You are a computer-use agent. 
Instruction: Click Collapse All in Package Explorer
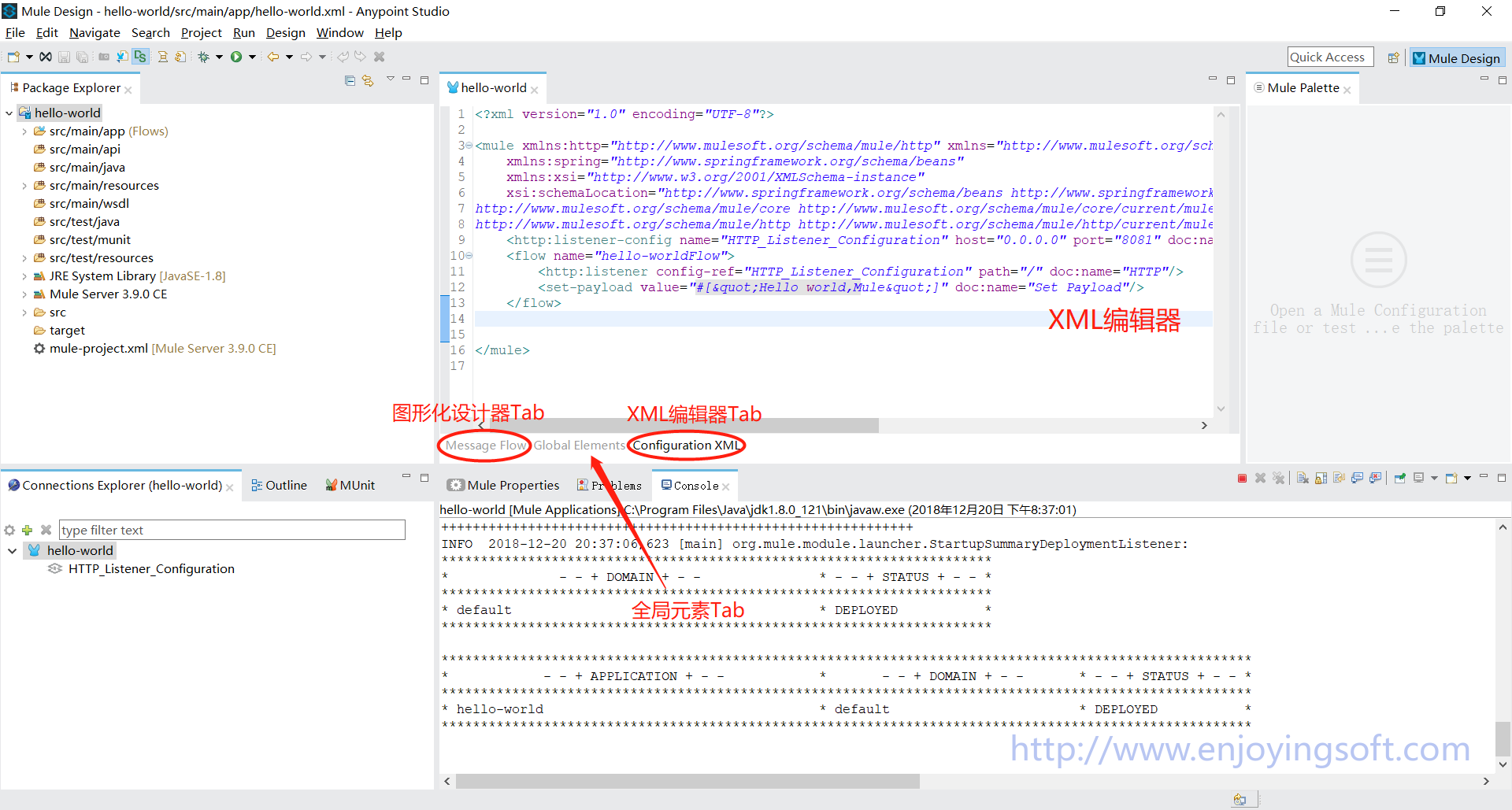[x=350, y=80]
